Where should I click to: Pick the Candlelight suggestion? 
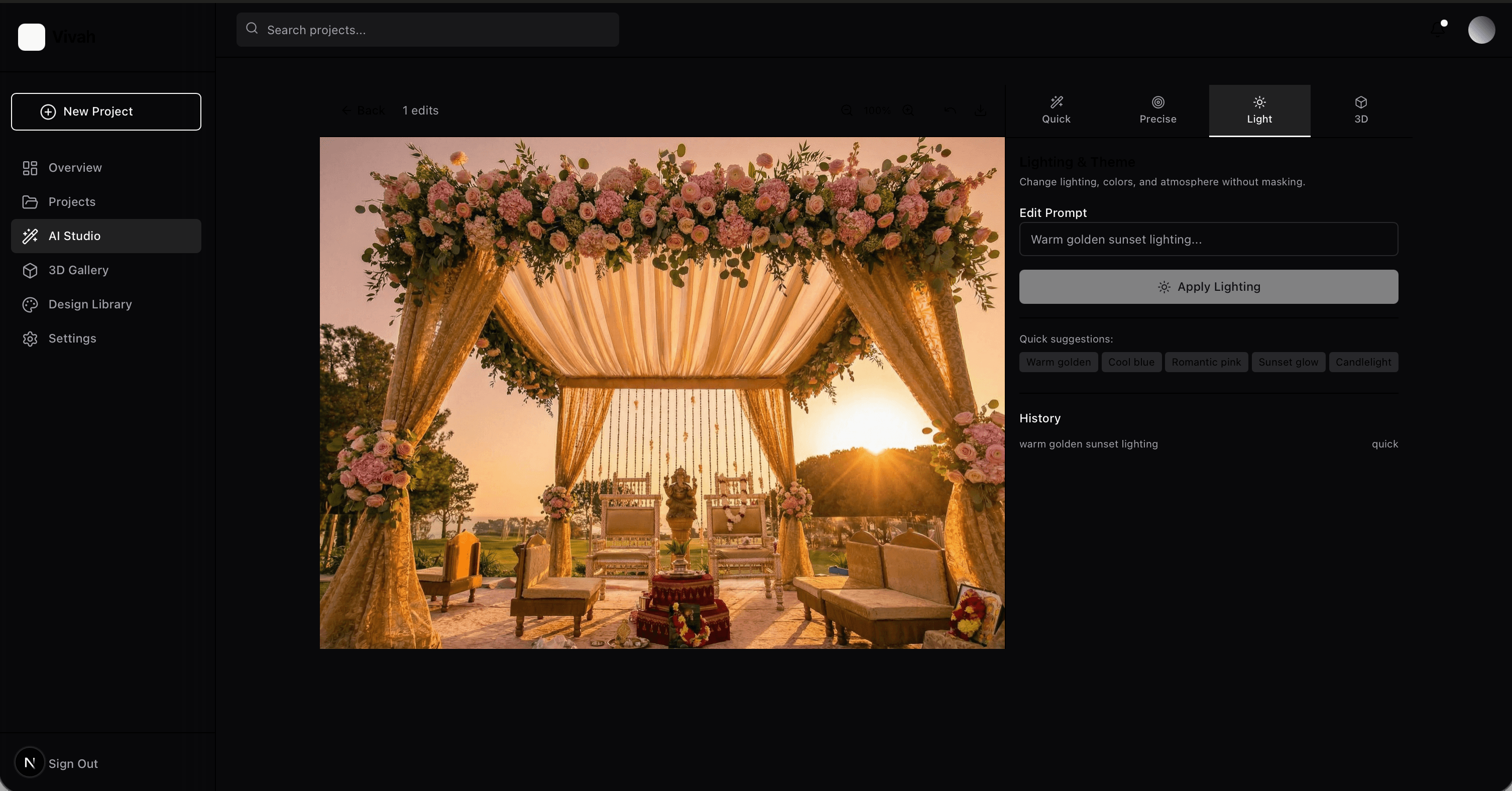[1363, 362]
